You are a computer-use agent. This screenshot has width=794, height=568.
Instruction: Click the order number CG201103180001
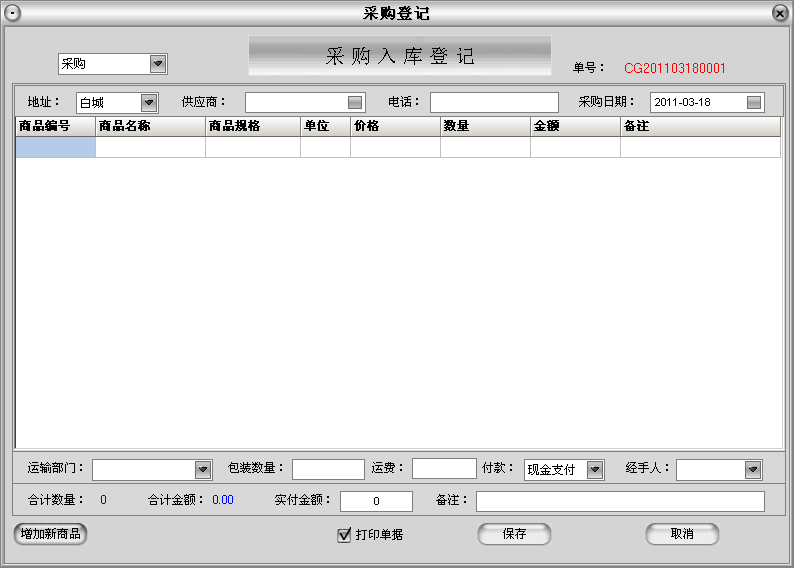pyautogui.click(x=674, y=68)
